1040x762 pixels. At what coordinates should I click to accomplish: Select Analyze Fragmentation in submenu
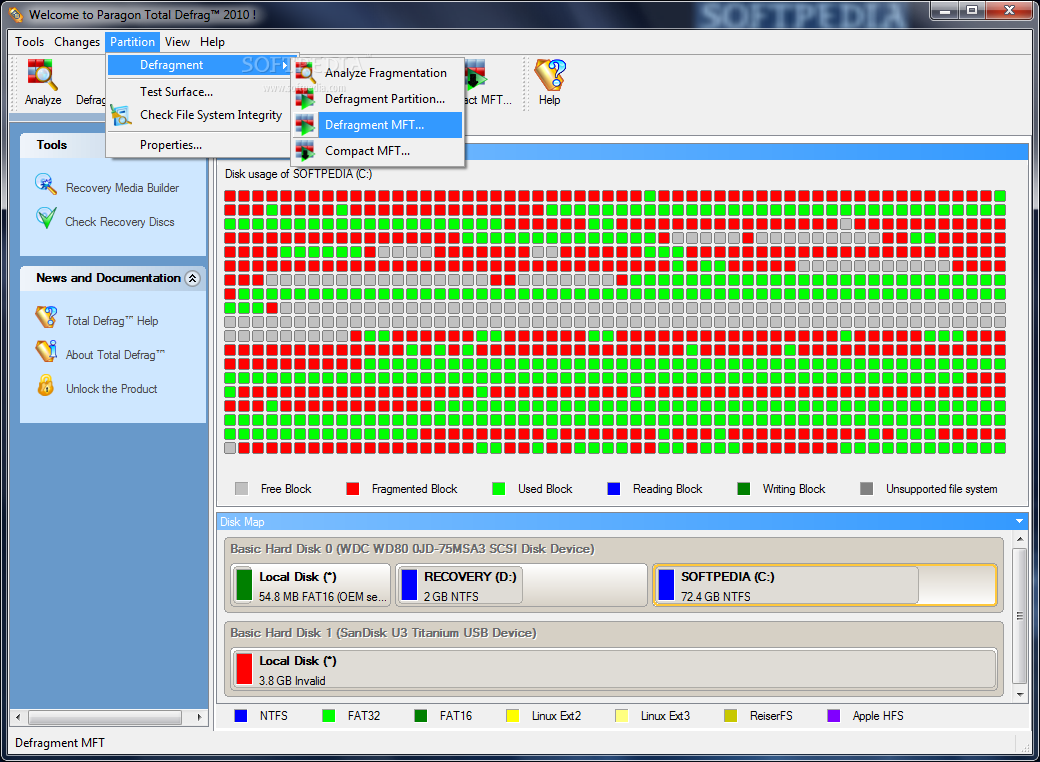(x=377, y=72)
